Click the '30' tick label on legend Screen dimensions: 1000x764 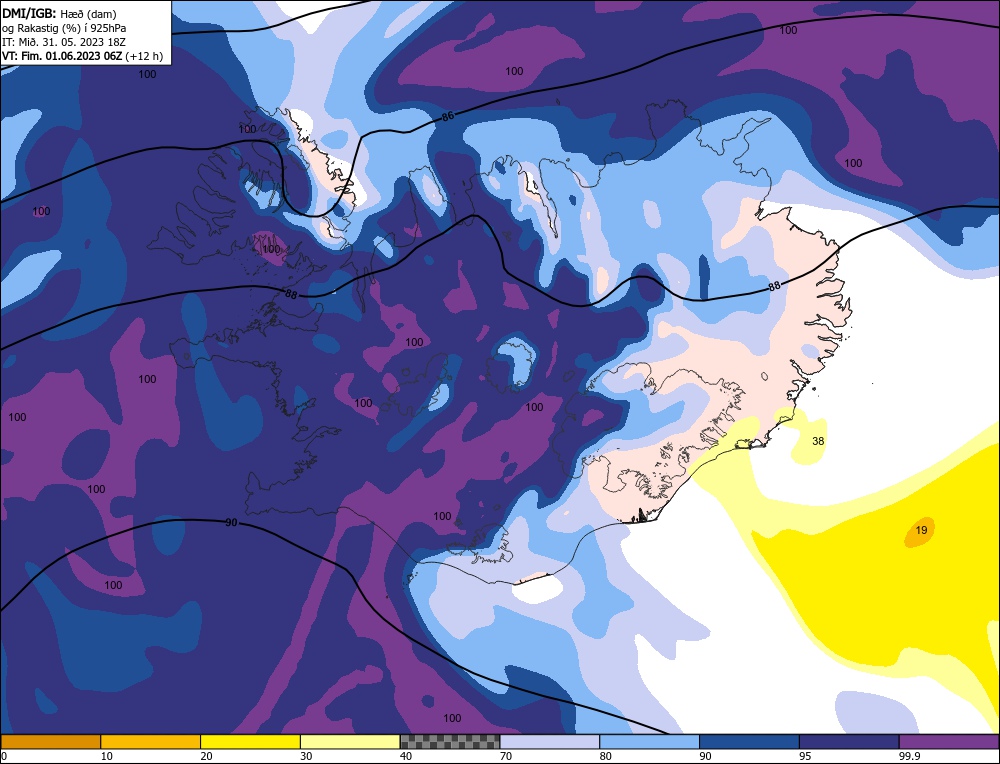[307, 756]
